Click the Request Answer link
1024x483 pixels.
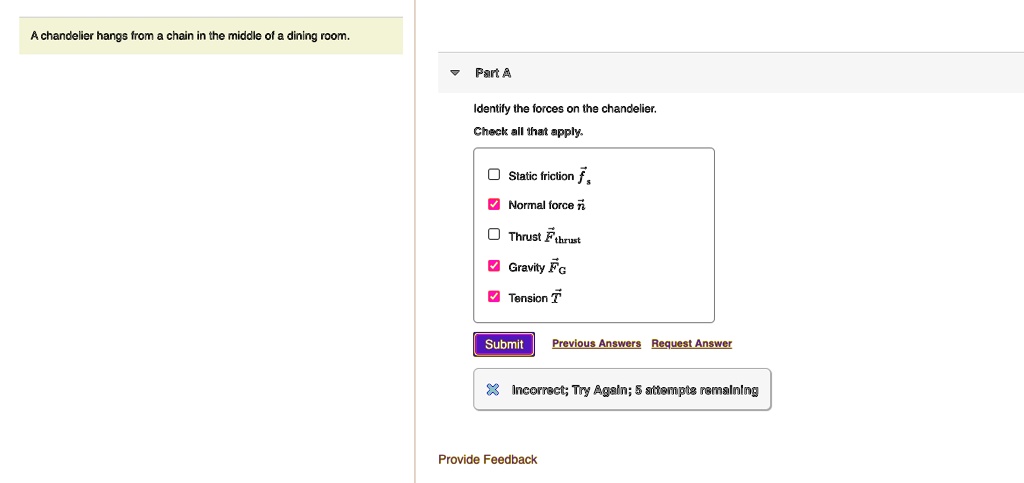coord(692,343)
